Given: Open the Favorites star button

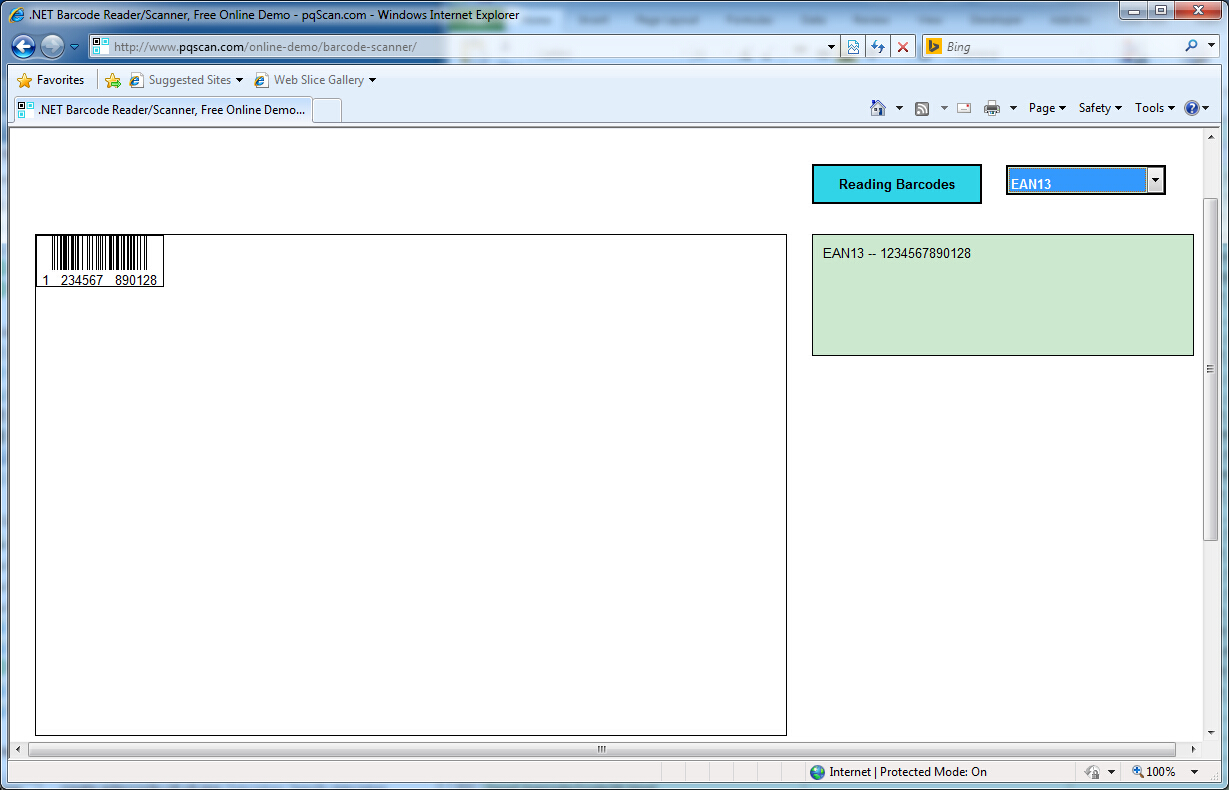Looking at the screenshot, I should (x=51, y=80).
